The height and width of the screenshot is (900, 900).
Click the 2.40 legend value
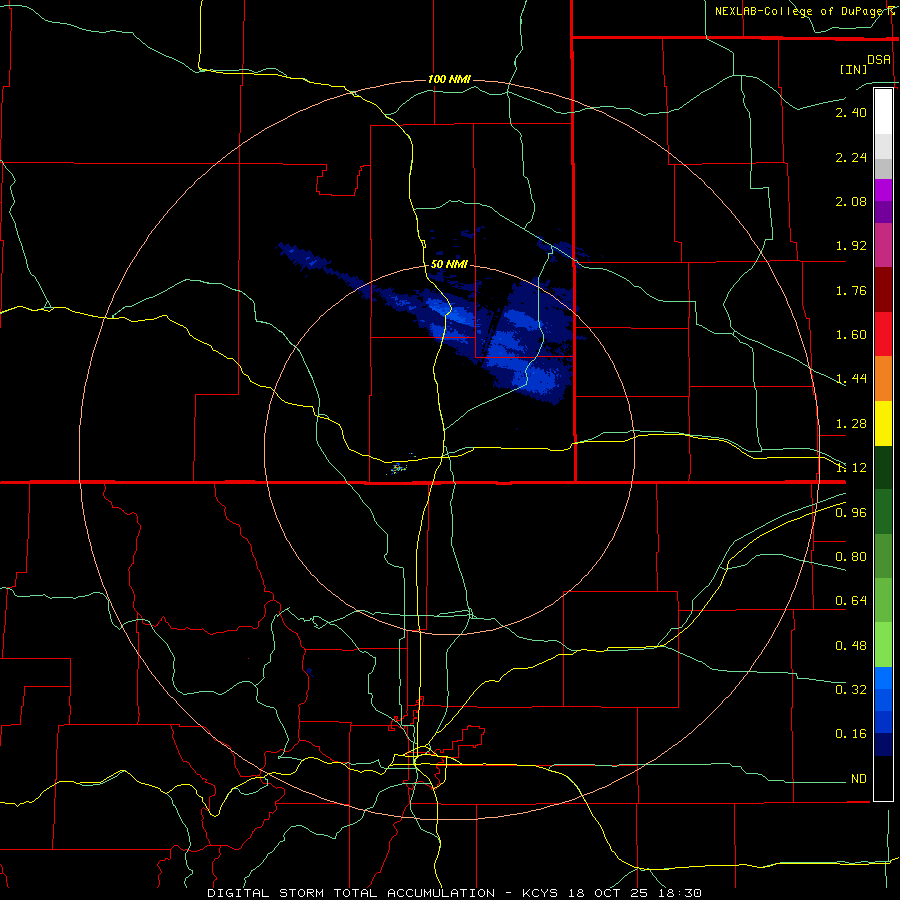point(851,112)
